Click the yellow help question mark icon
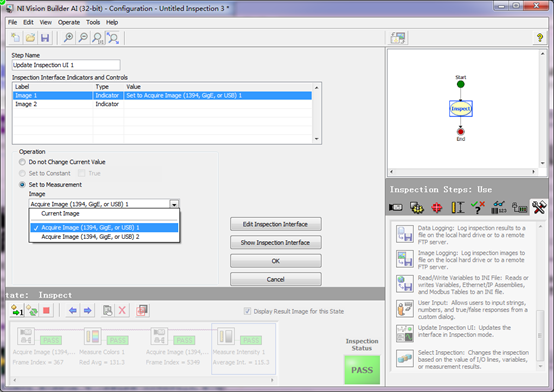554x392 pixels. click(540, 37)
